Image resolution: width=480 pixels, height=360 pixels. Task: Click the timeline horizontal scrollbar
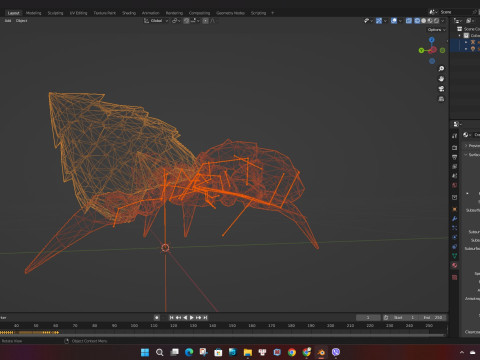(x=223, y=335)
